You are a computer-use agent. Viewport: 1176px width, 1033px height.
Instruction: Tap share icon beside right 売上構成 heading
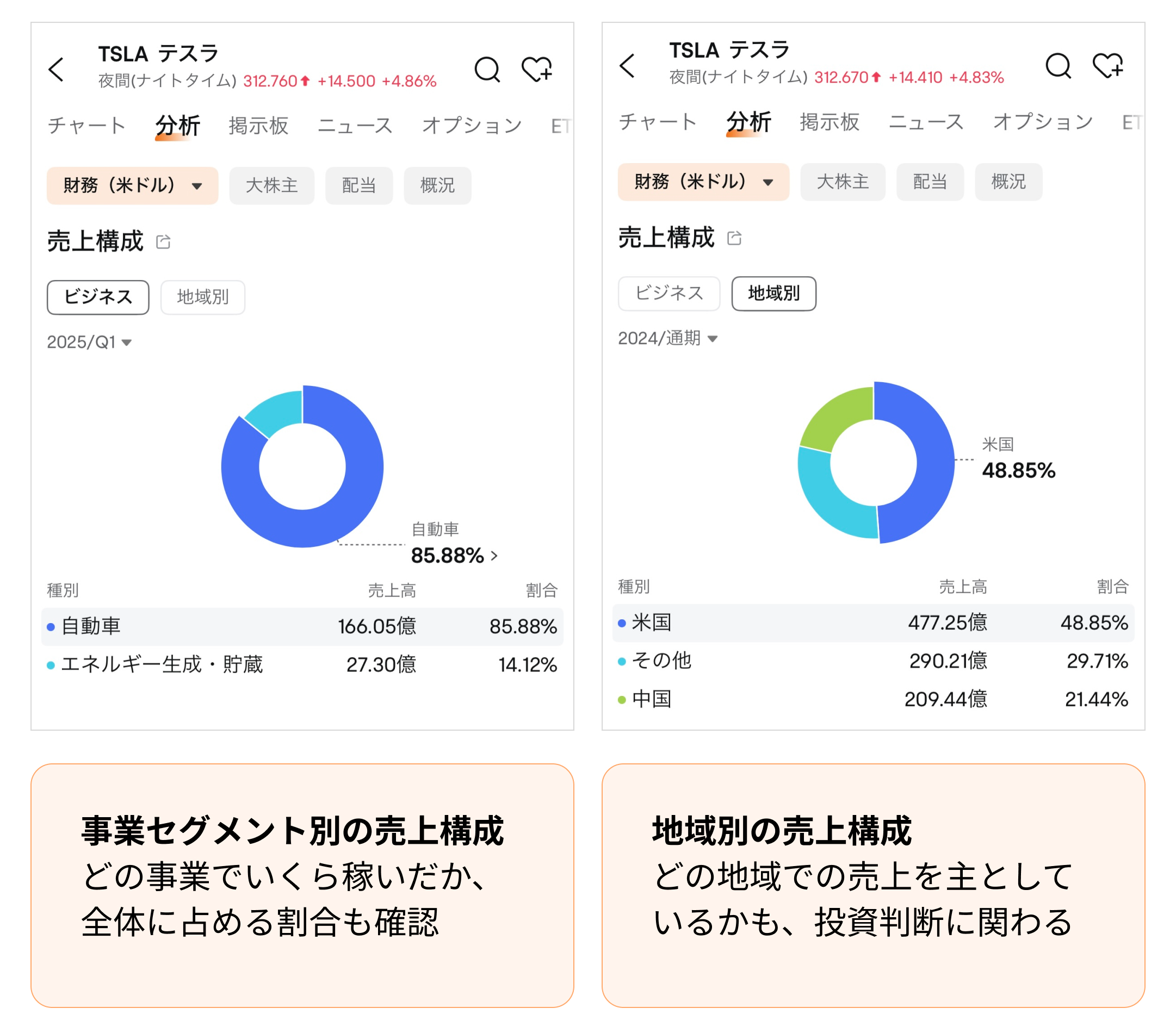(734, 238)
